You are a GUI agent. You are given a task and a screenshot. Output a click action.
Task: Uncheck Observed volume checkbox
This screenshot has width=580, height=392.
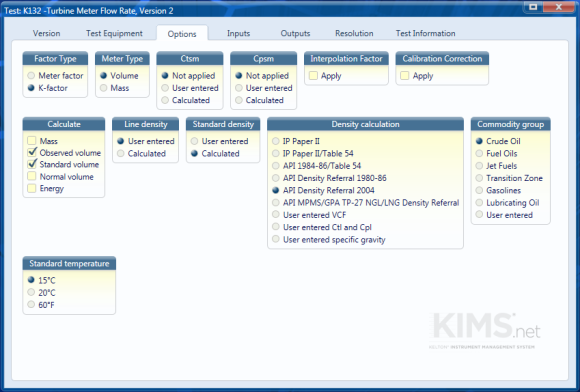point(32,152)
